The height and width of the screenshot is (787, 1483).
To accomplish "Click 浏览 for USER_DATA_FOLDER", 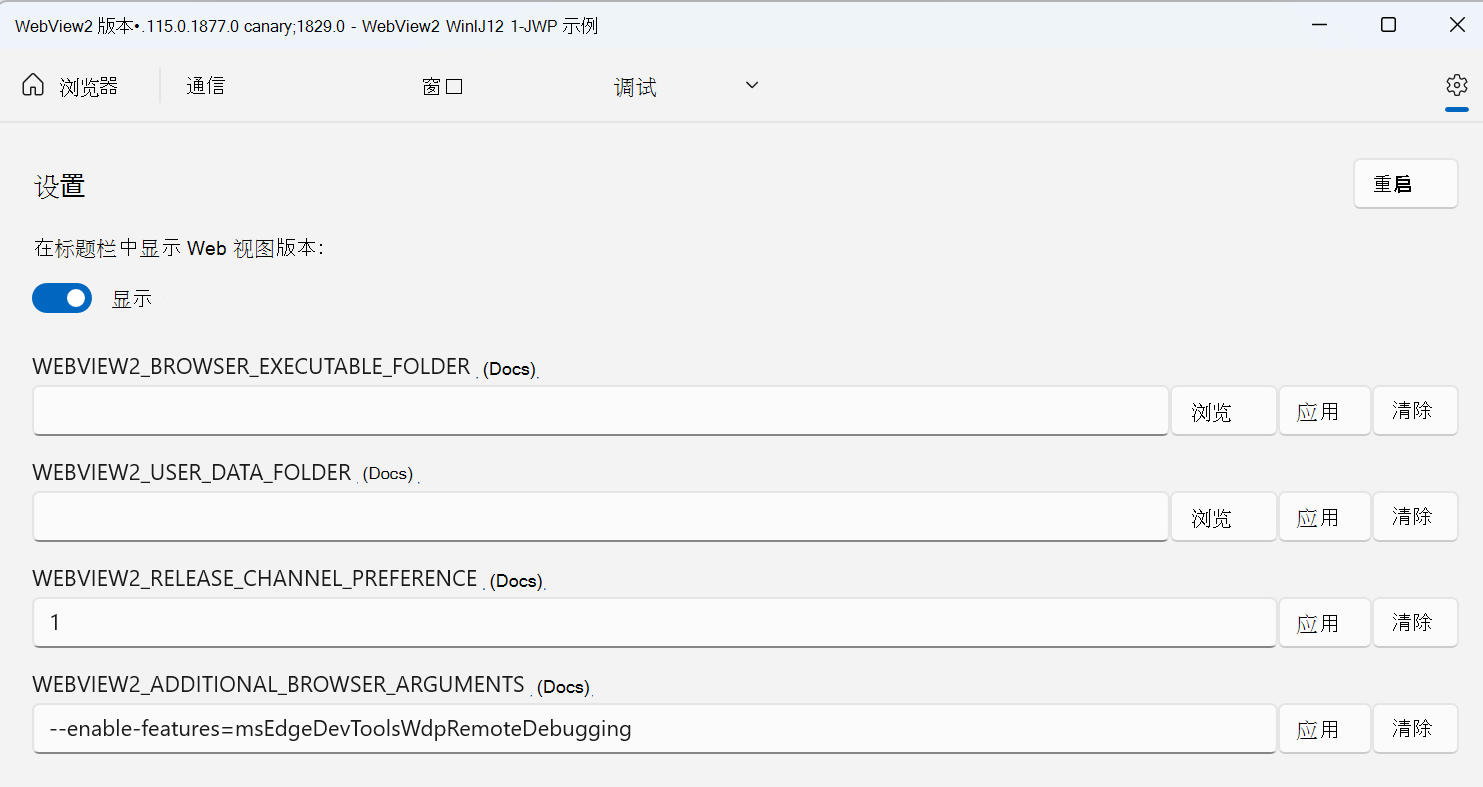I will tap(1224, 517).
